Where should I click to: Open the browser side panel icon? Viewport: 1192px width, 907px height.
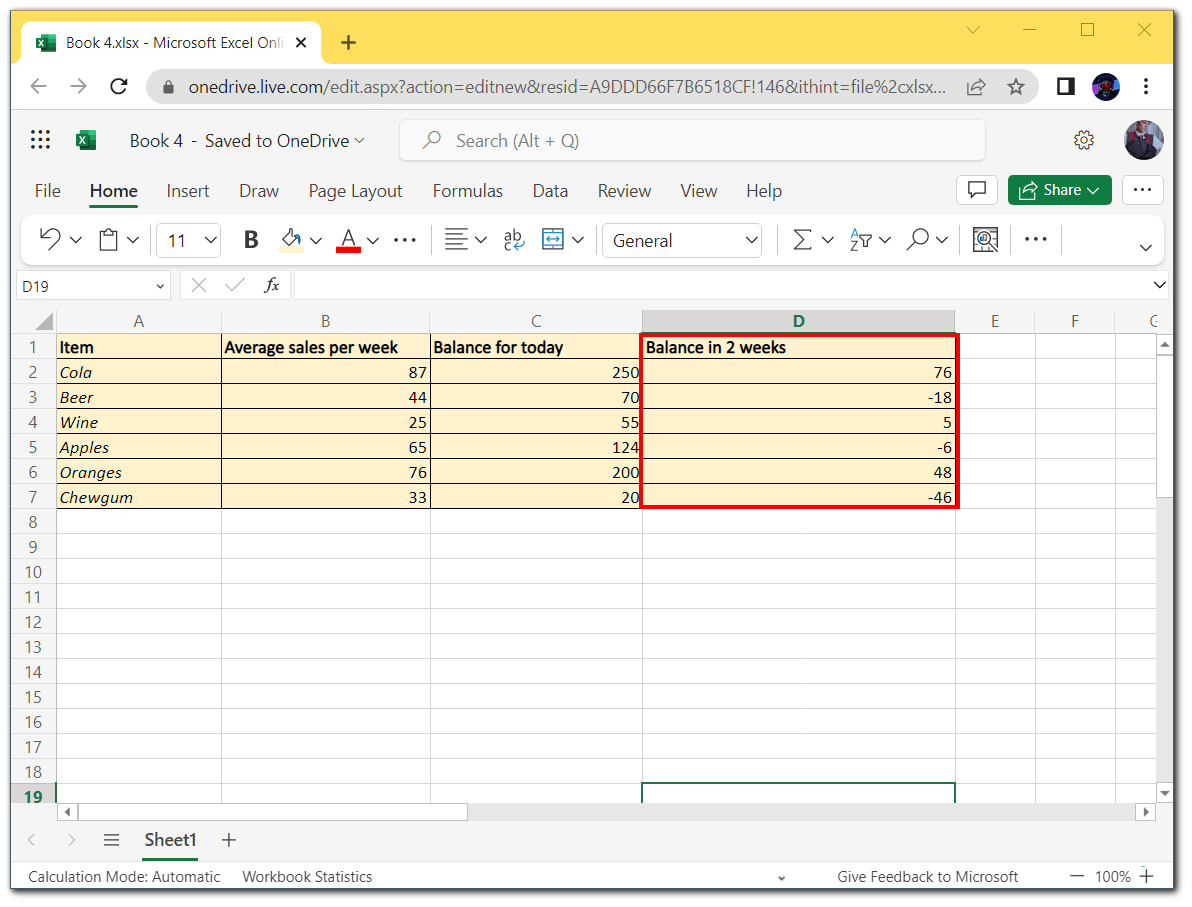(1066, 87)
